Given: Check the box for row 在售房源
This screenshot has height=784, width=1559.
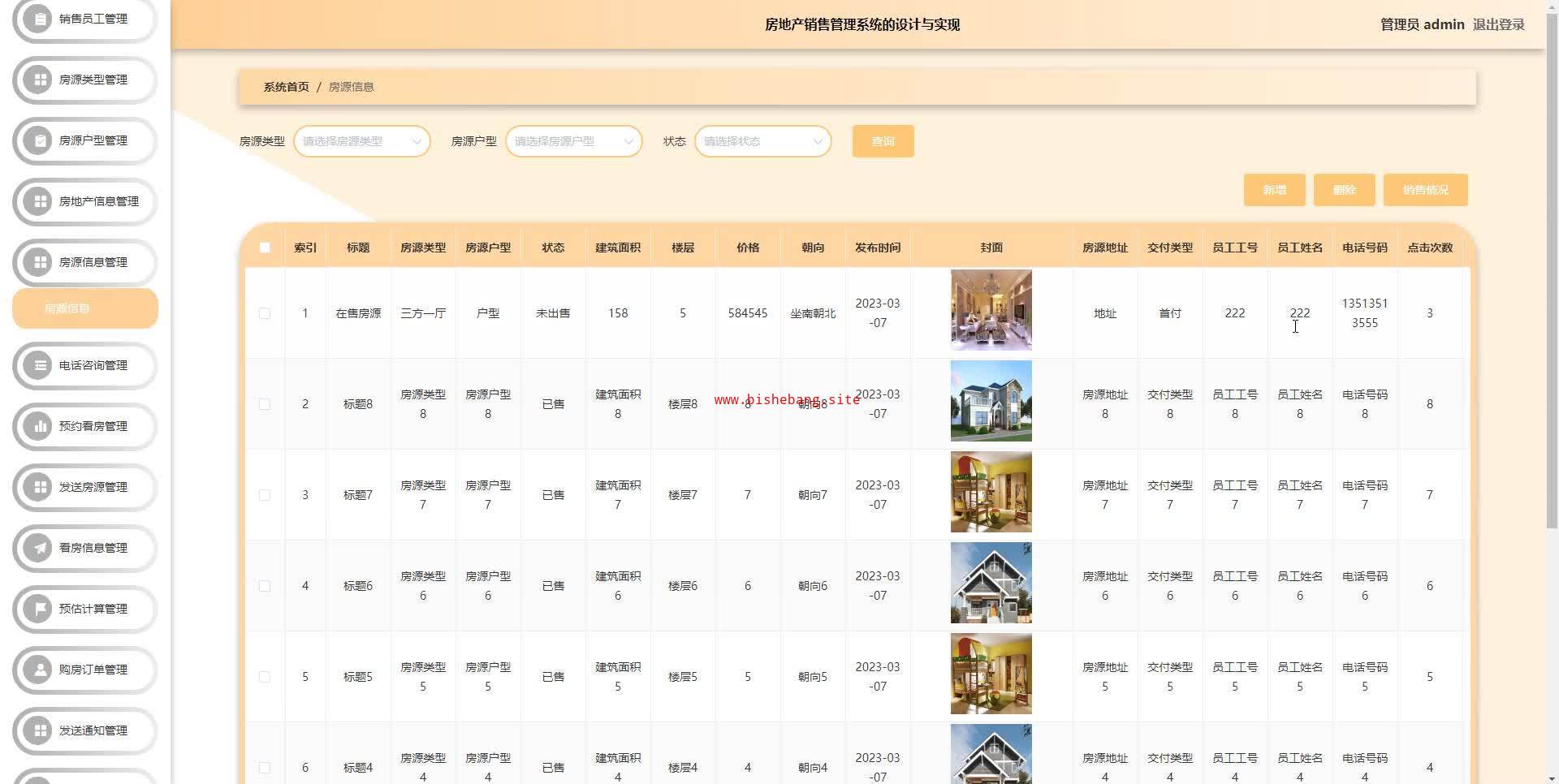Looking at the screenshot, I should 265,313.
